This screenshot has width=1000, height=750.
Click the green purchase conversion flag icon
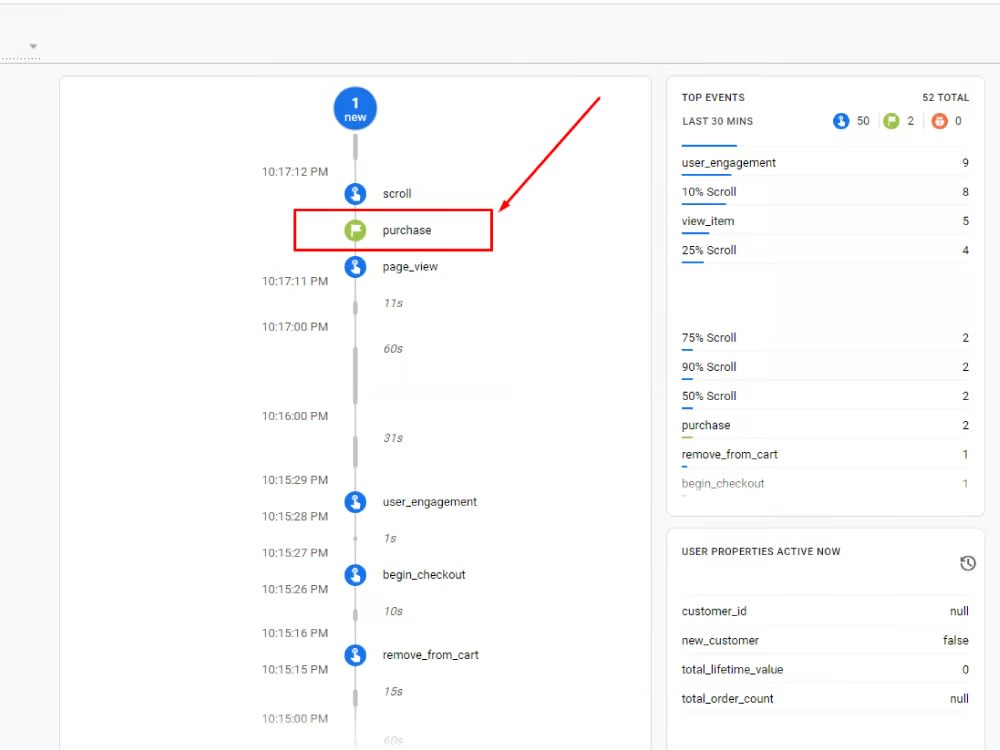pyautogui.click(x=355, y=230)
